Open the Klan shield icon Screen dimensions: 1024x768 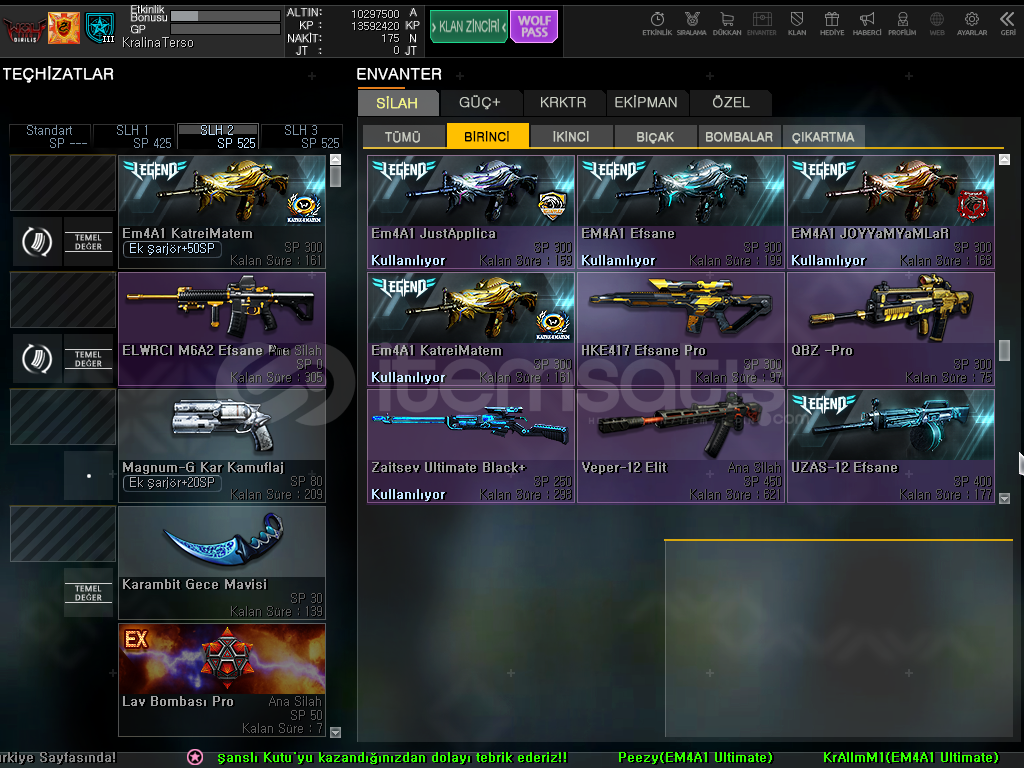[x=797, y=24]
